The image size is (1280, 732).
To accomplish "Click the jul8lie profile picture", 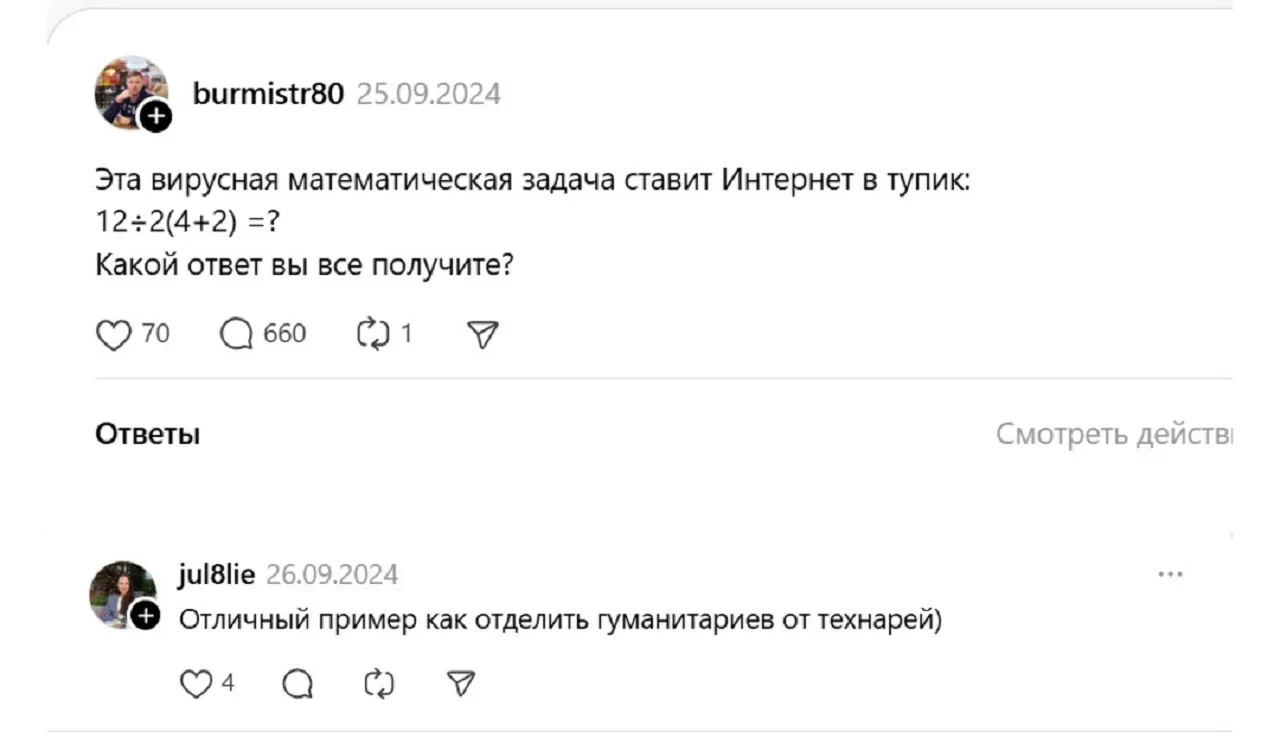I will tap(120, 592).
